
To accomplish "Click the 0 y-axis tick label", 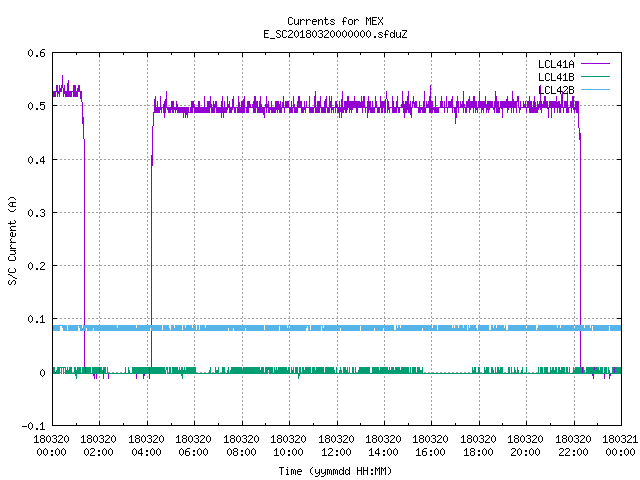I will (x=42, y=373).
